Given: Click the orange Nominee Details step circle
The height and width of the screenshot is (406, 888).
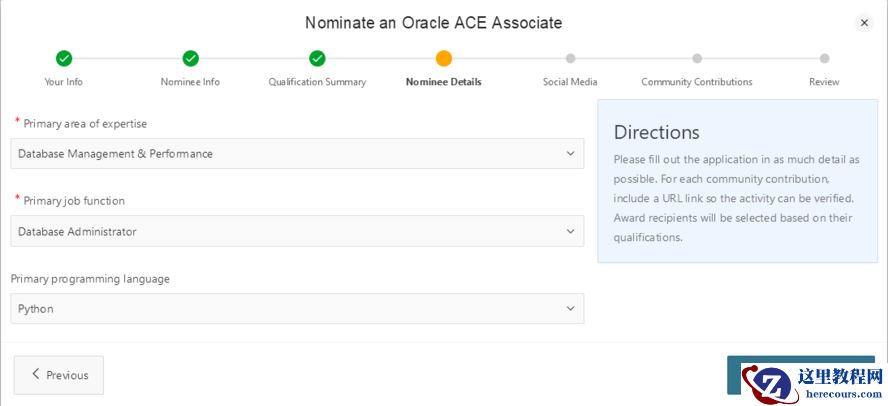Looking at the screenshot, I should tap(444, 59).
